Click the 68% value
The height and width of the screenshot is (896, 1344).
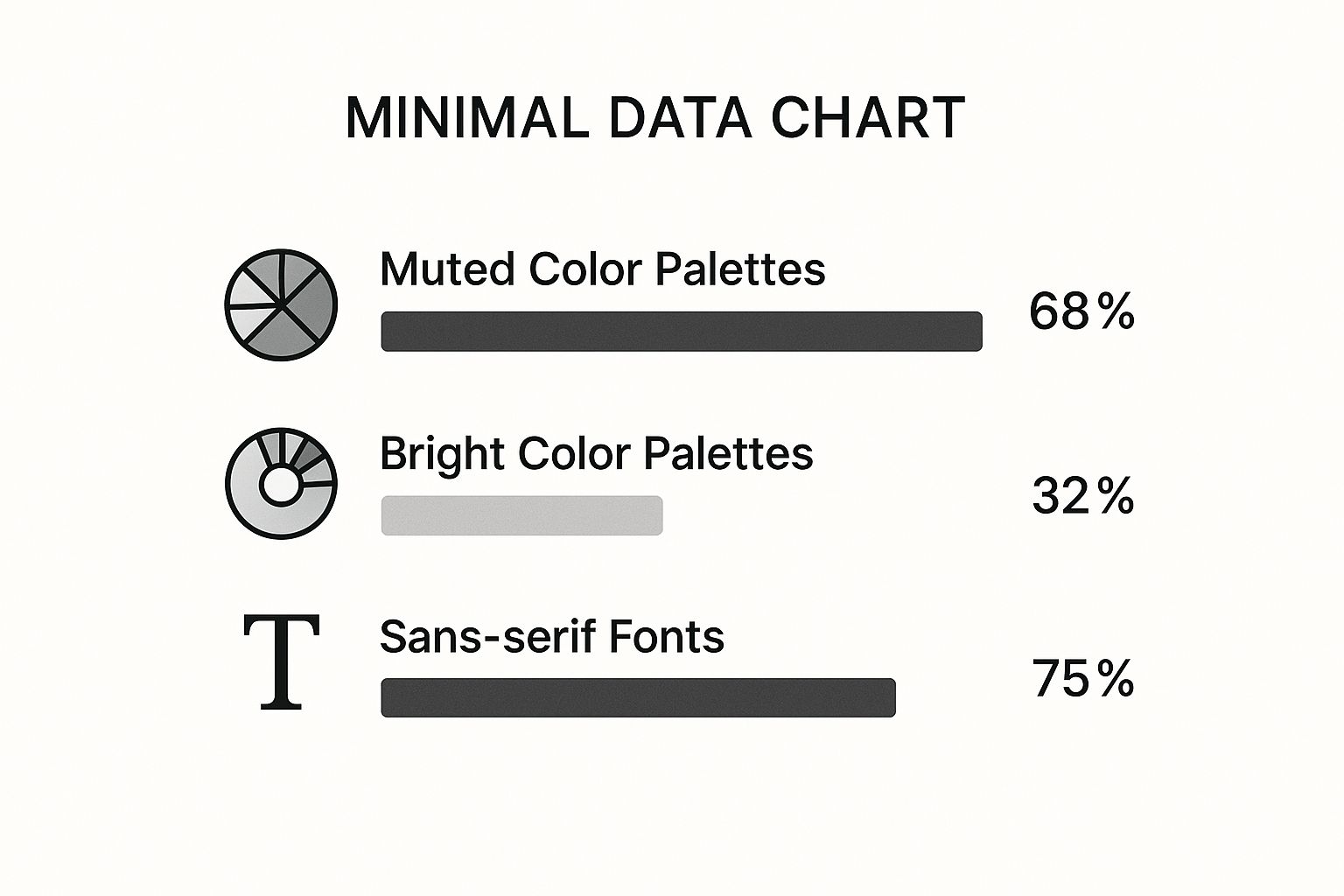tap(1082, 311)
